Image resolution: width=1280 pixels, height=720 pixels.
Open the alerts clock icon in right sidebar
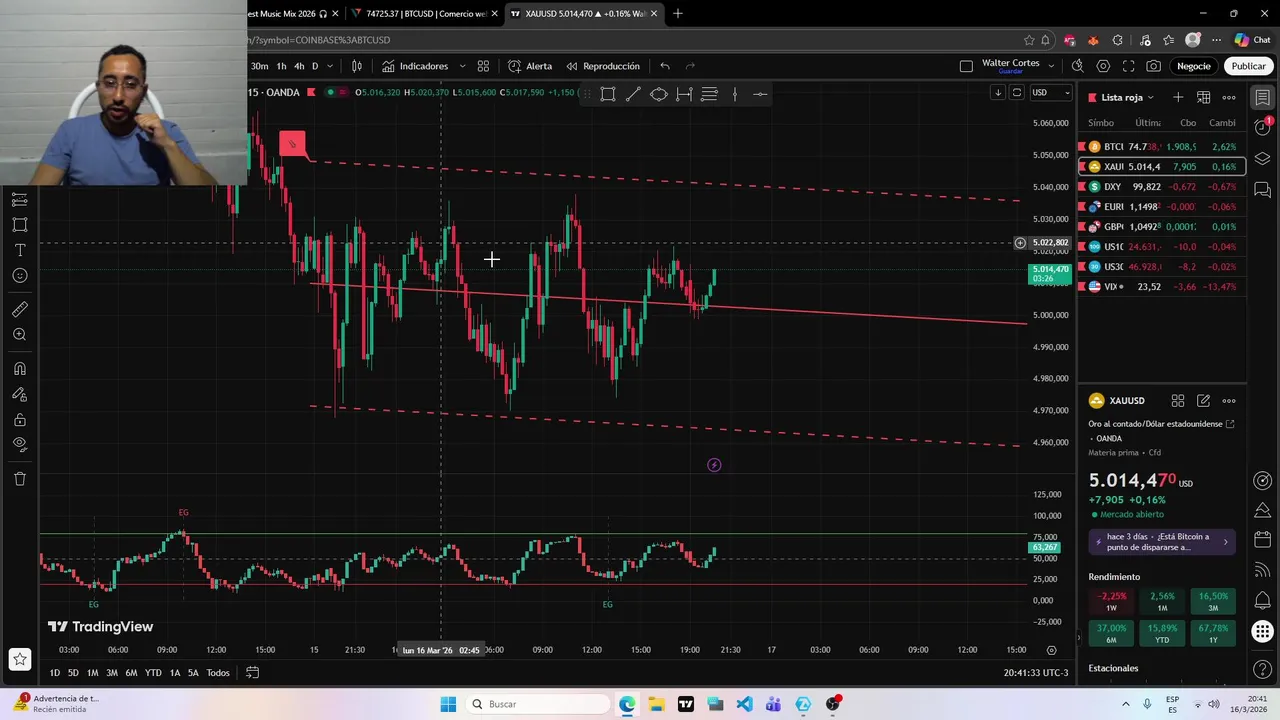(1263, 128)
